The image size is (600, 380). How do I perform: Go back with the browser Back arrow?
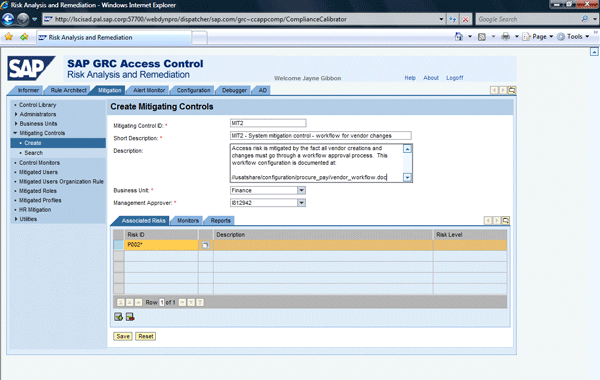[x=8, y=19]
